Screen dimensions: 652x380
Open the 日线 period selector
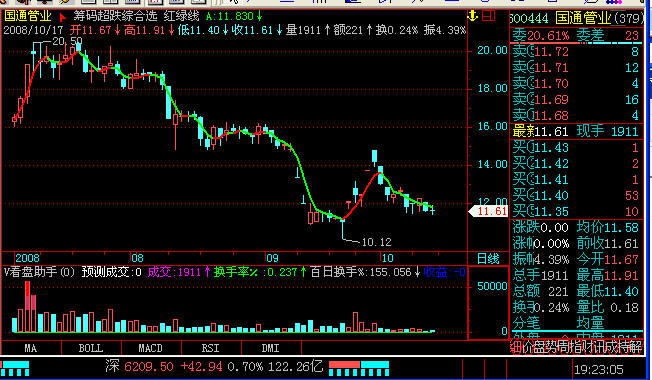[488, 259]
